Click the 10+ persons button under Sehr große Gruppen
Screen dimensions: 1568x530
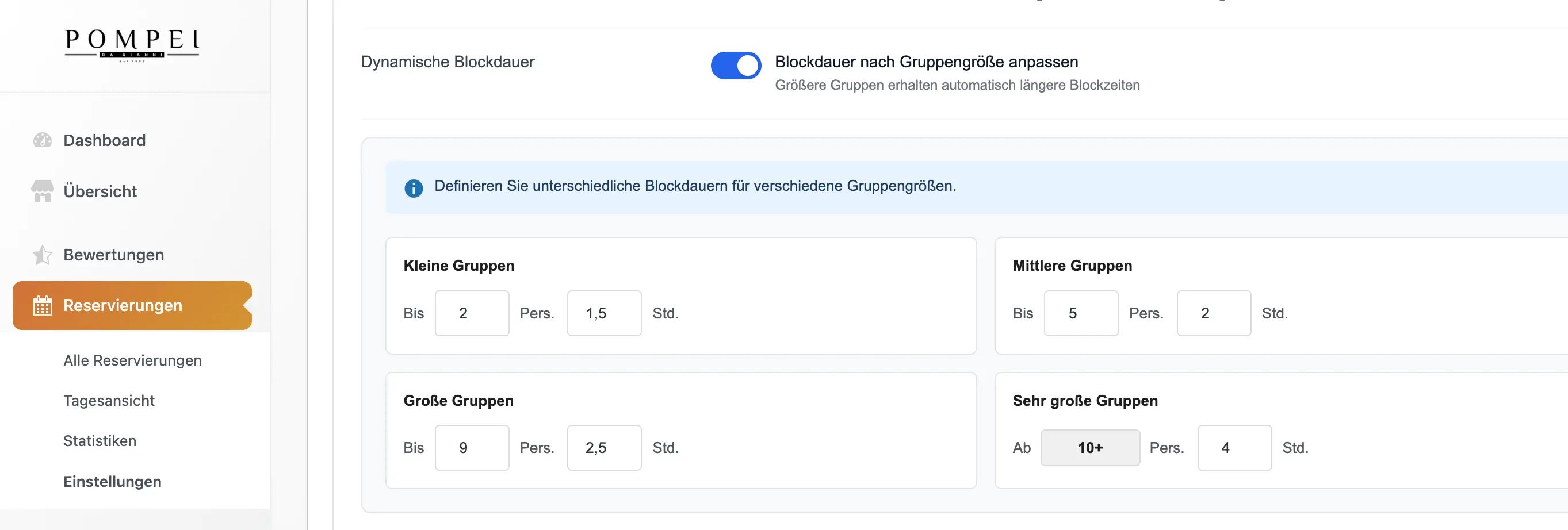[1089, 447]
